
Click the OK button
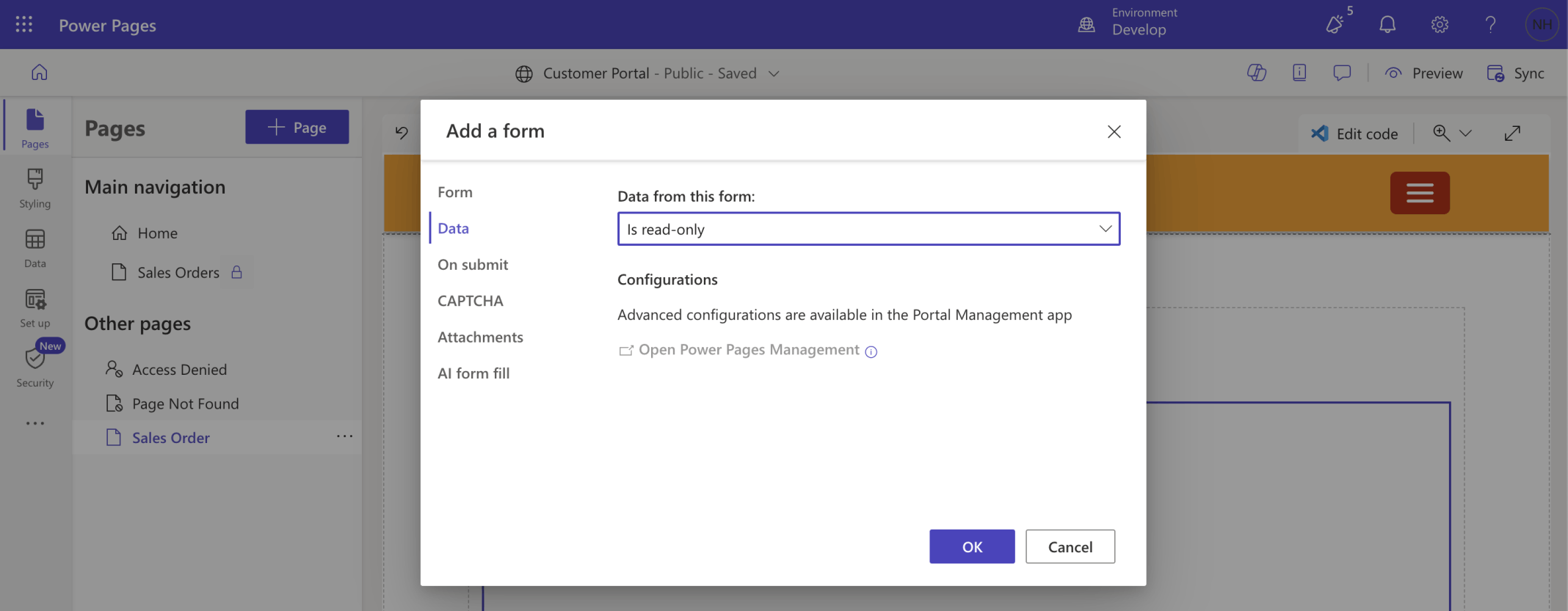click(971, 546)
